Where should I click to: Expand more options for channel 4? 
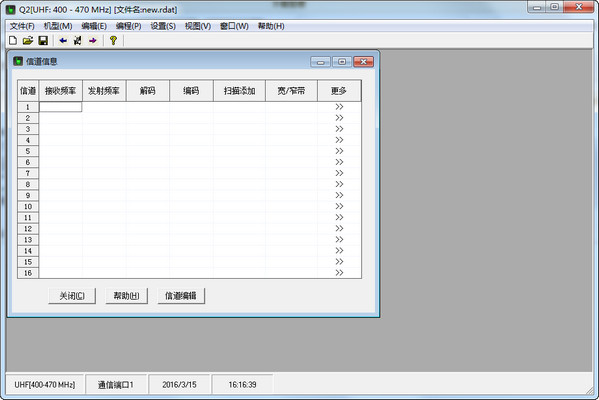pyautogui.click(x=339, y=140)
